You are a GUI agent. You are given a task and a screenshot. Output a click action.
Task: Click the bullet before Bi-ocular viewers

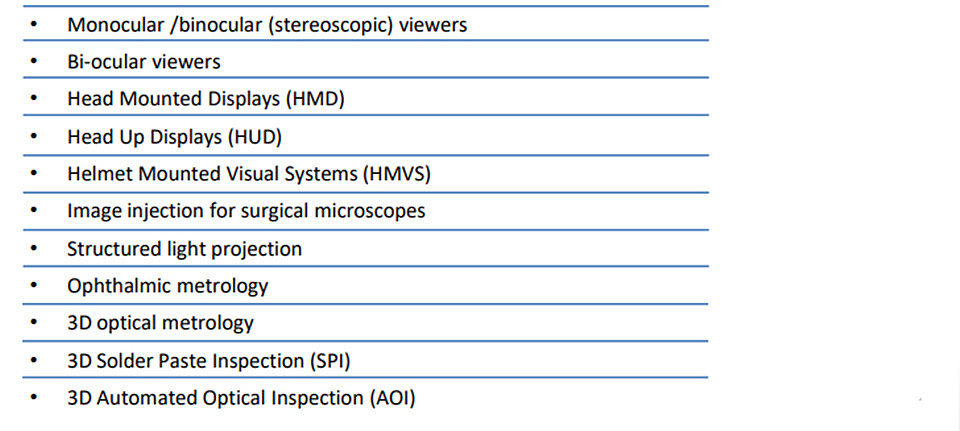click(x=34, y=62)
